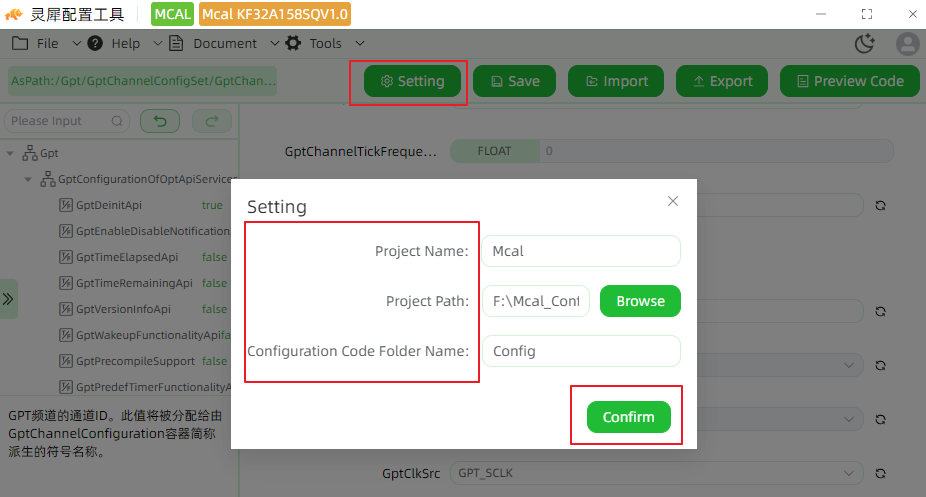The width and height of the screenshot is (926, 497).
Task: Collapse the Gpt tree root node
Action: click(10, 153)
